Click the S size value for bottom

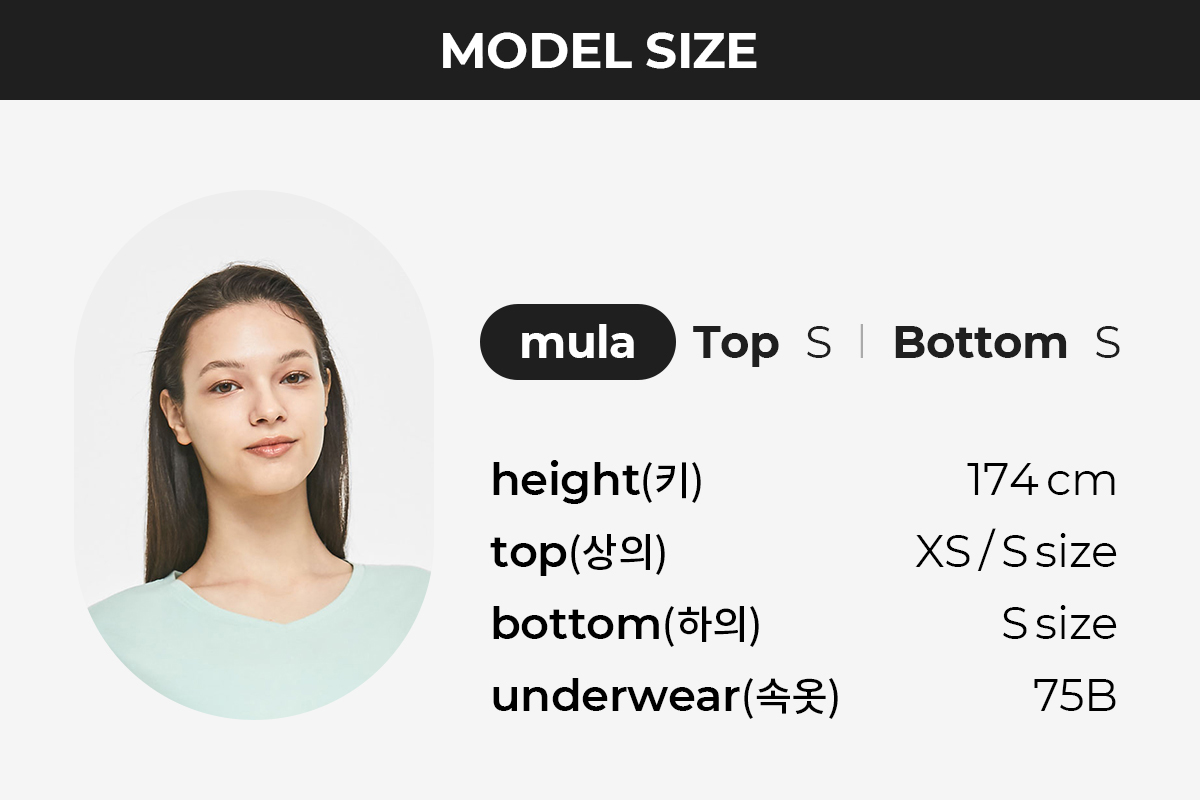pyautogui.click(x=1059, y=624)
